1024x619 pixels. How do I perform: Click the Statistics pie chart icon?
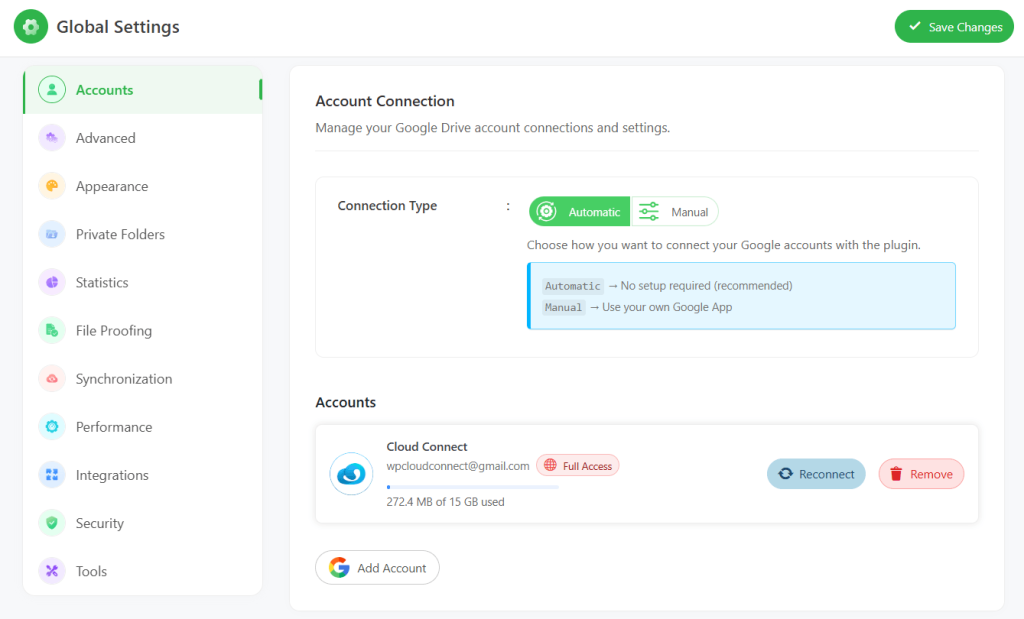(52, 282)
